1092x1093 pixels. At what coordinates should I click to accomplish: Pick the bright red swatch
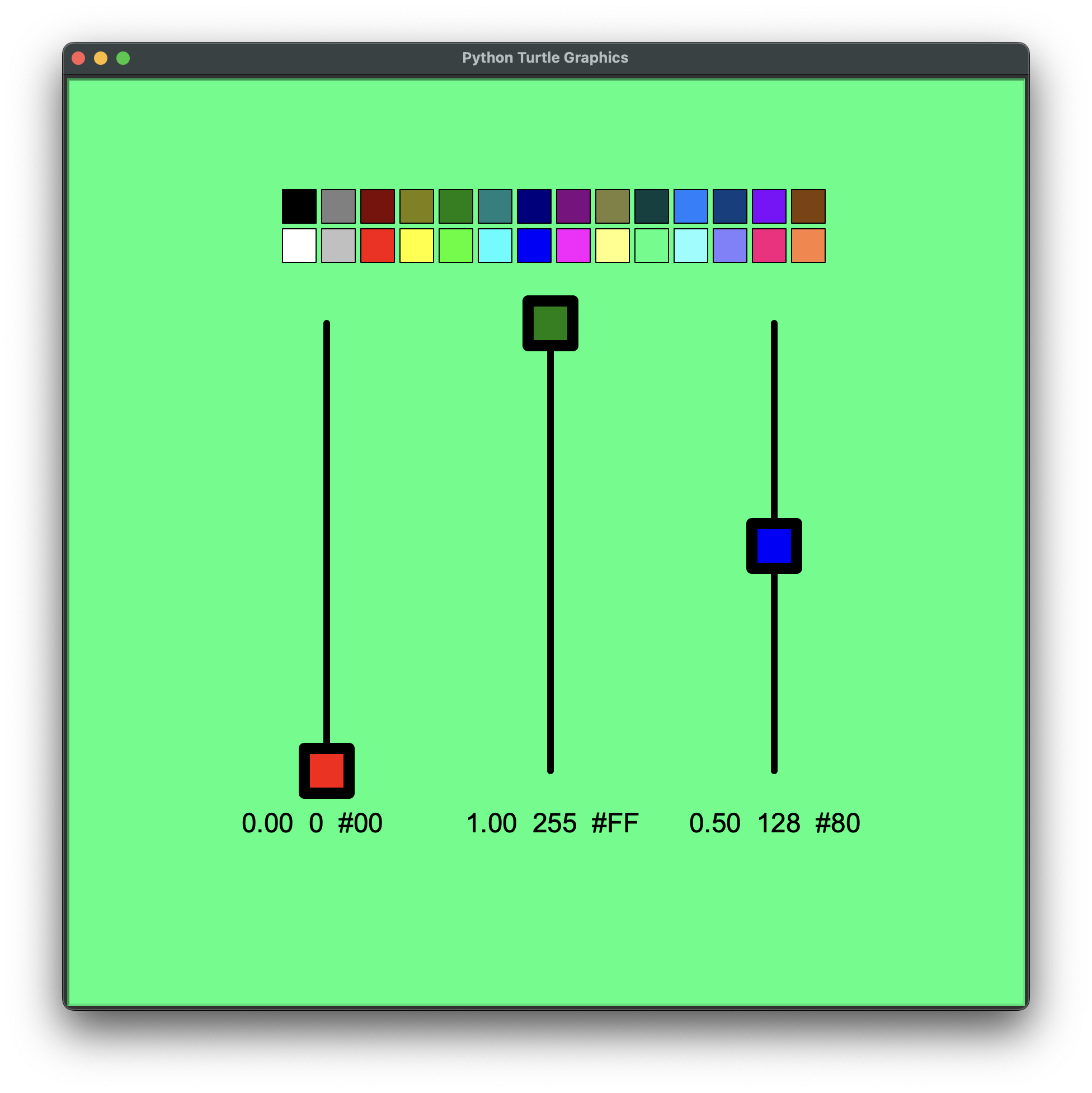[378, 246]
